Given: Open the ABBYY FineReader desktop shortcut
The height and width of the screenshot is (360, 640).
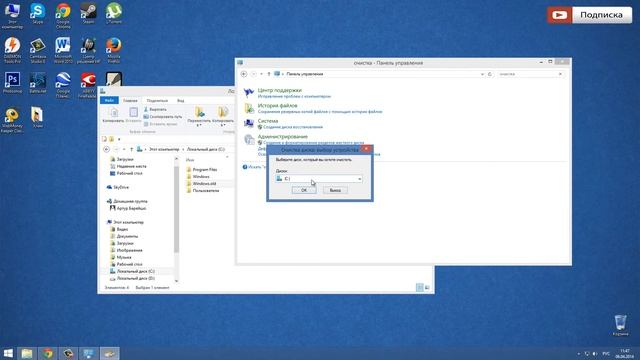Looking at the screenshot, I should 88,85.
